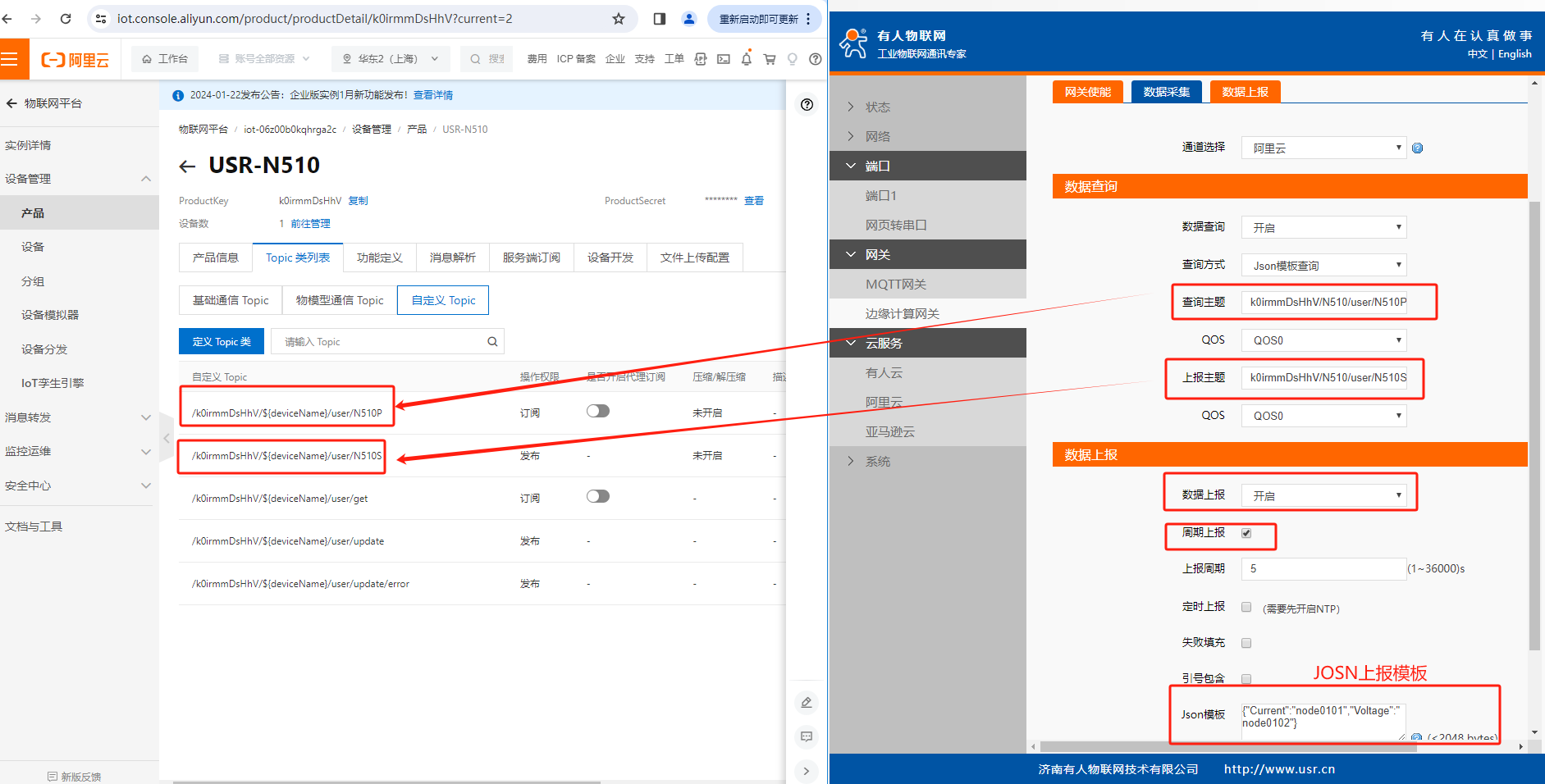Switch to the 功能定义 tab
Viewport: 1545px width, 784px height.
point(379,258)
